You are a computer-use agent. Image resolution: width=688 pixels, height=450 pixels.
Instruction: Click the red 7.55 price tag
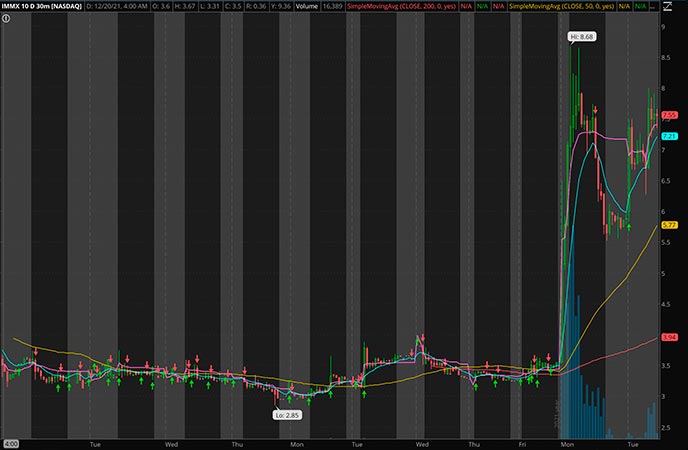point(671,116)
